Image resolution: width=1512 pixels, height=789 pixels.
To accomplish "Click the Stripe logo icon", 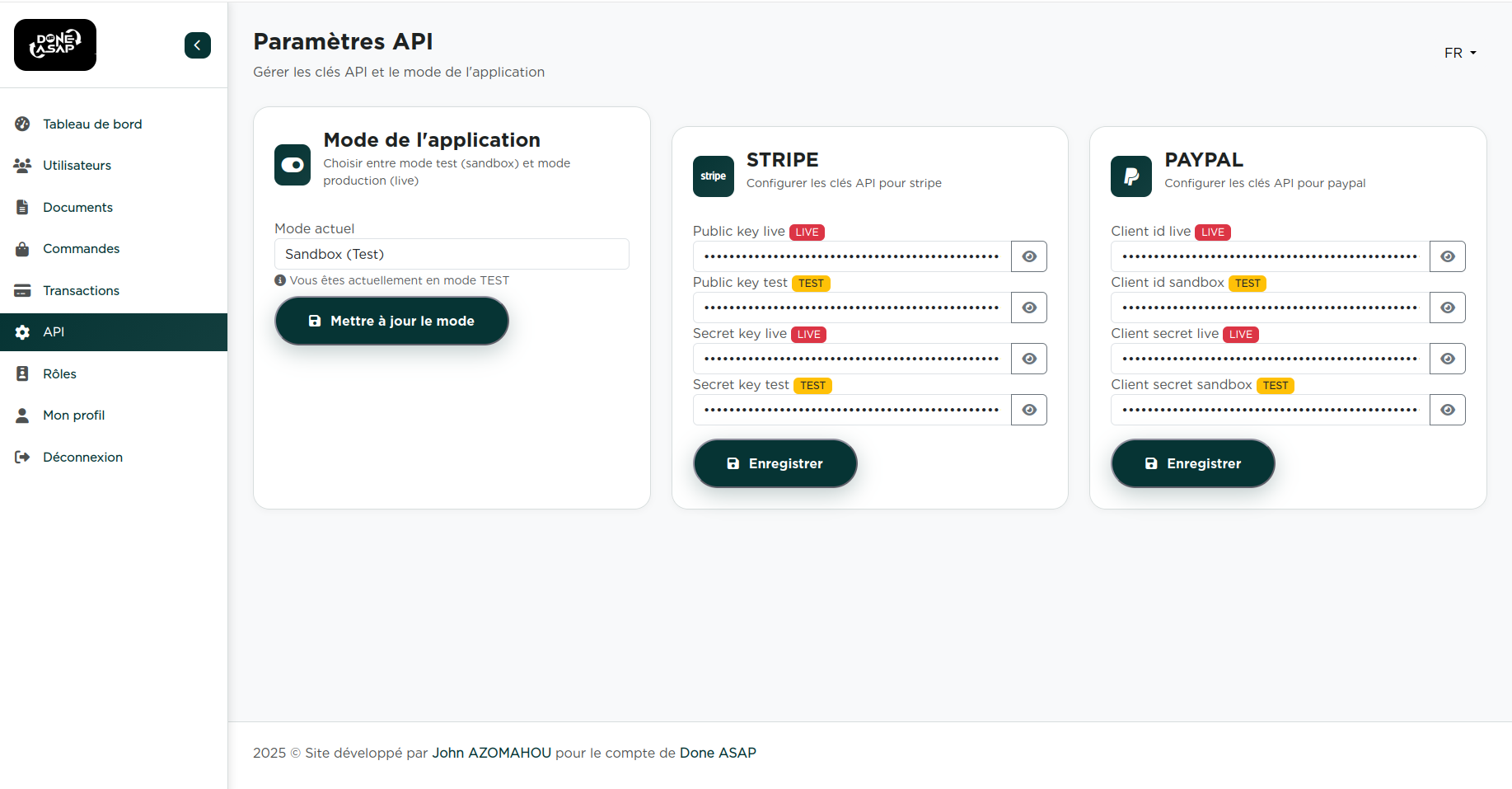I will (x=713, y=176).
